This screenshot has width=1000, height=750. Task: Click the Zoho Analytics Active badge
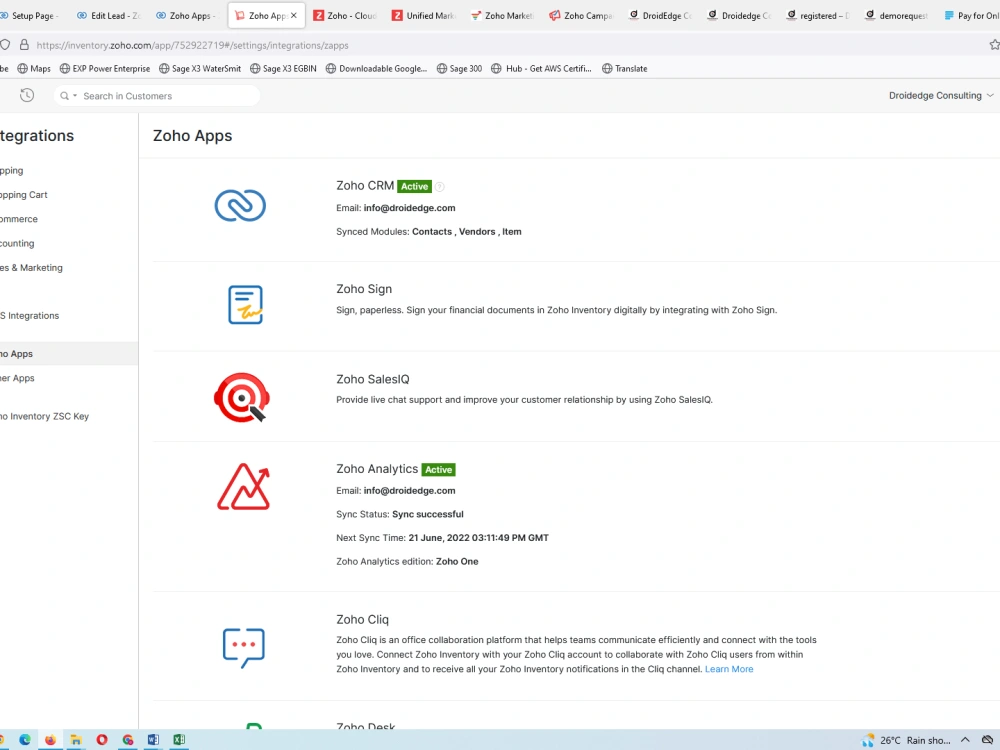point(439,469)
